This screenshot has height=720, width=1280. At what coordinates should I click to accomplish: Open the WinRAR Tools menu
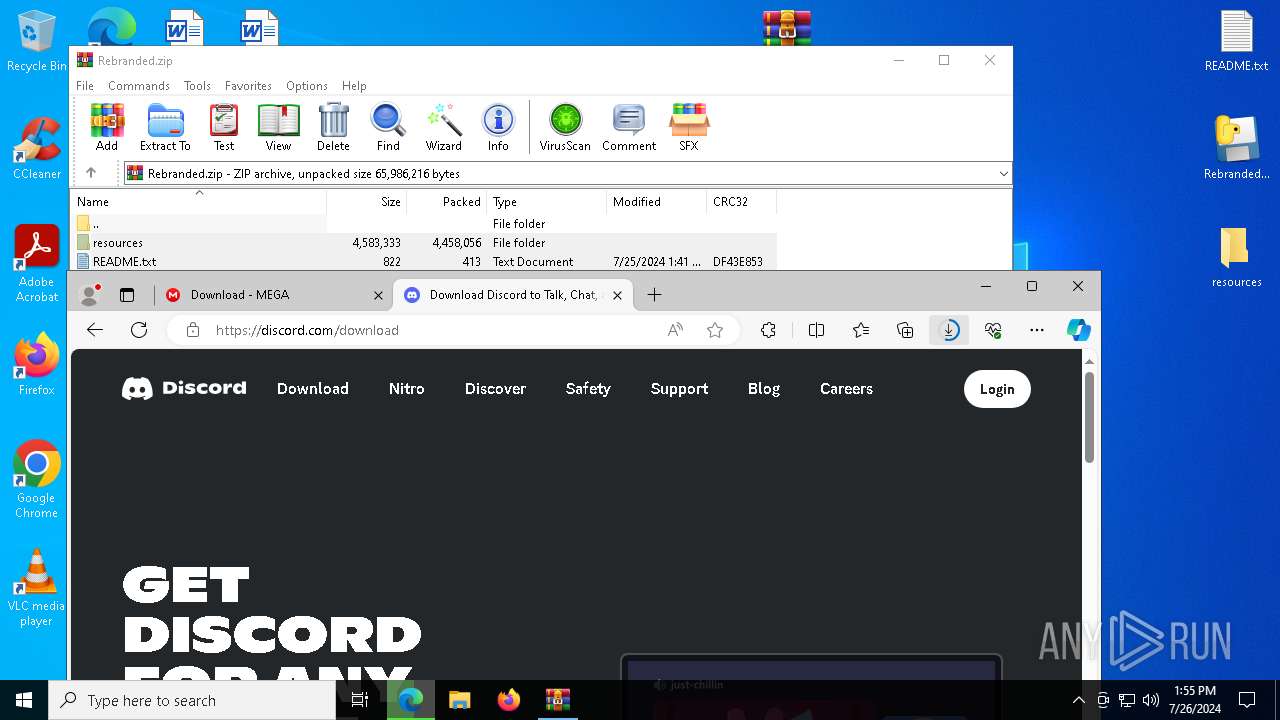(197, 86)
